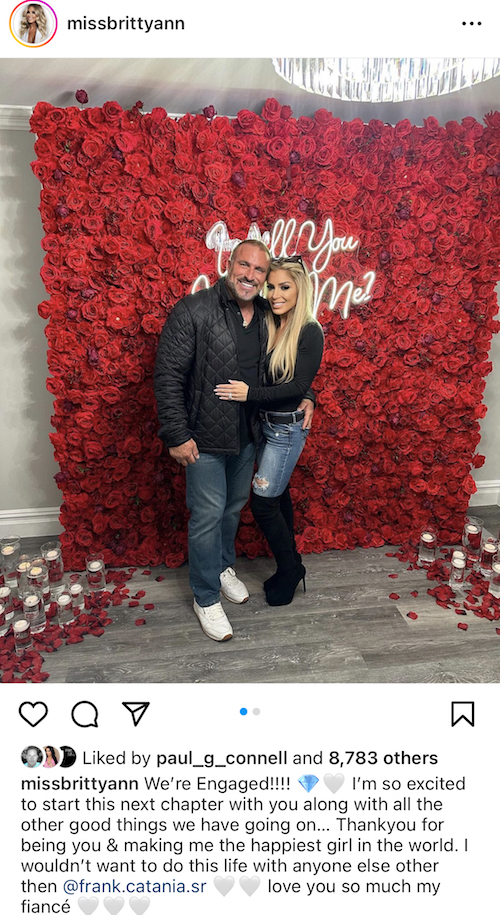Open paul_g_connell profile from likes
This screenshot has width=500, height=915.
click(x=222, y=758)
